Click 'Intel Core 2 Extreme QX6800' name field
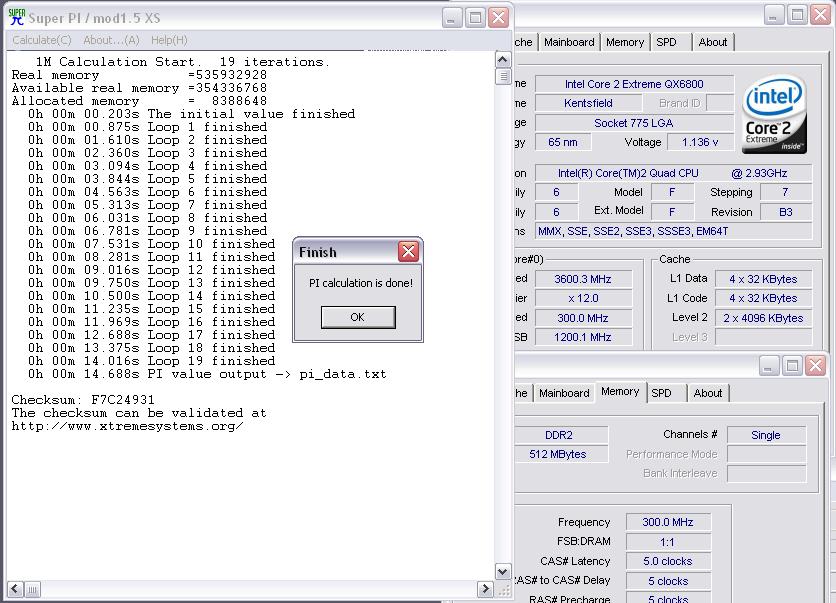The image size is (836, 603). tap(634, 84)
